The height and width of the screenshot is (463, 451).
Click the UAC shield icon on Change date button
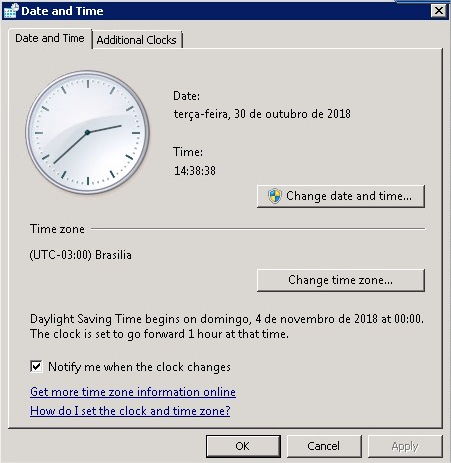(275, 196)
